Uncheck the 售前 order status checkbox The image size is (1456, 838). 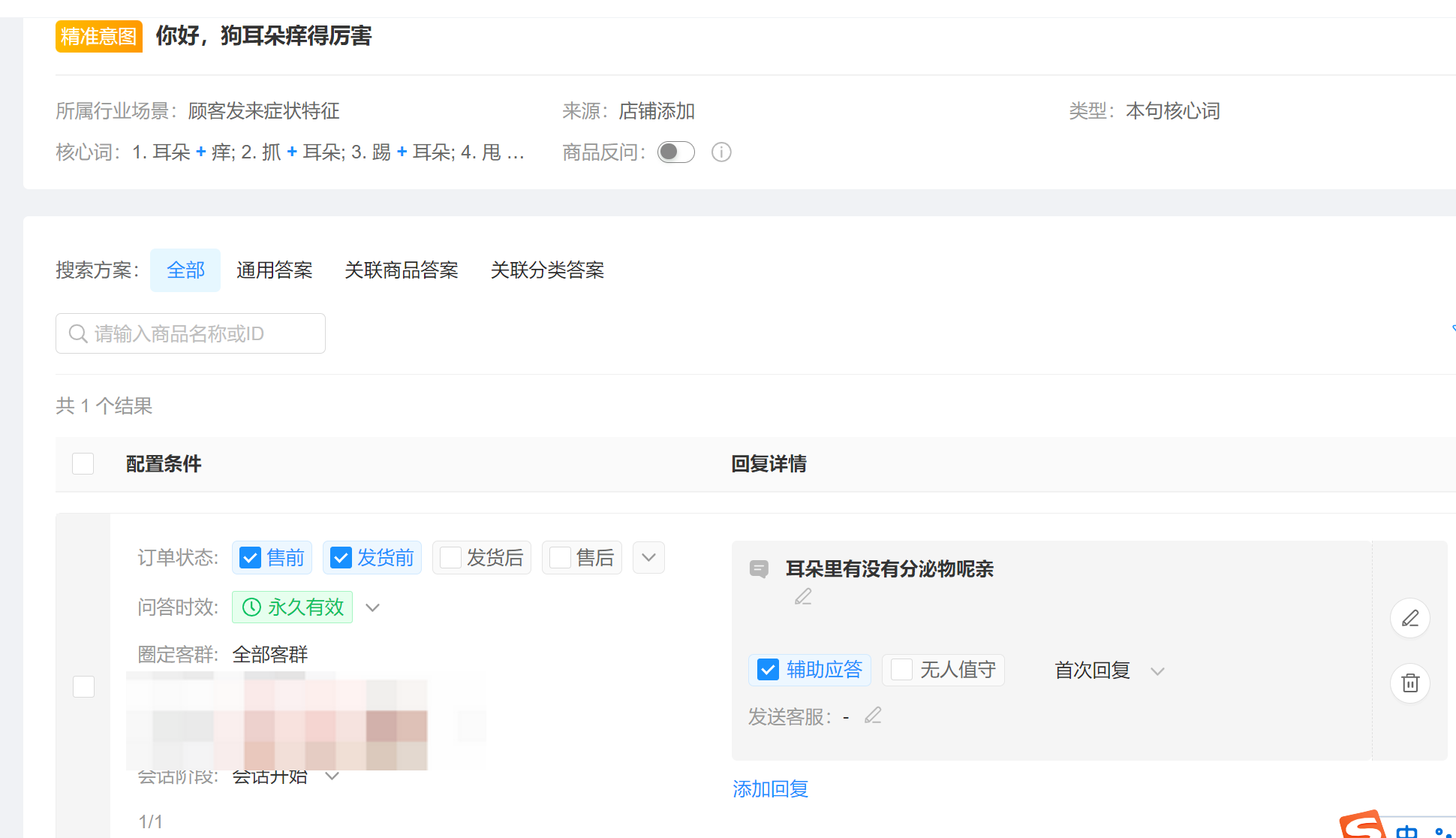tap(250, 558)
